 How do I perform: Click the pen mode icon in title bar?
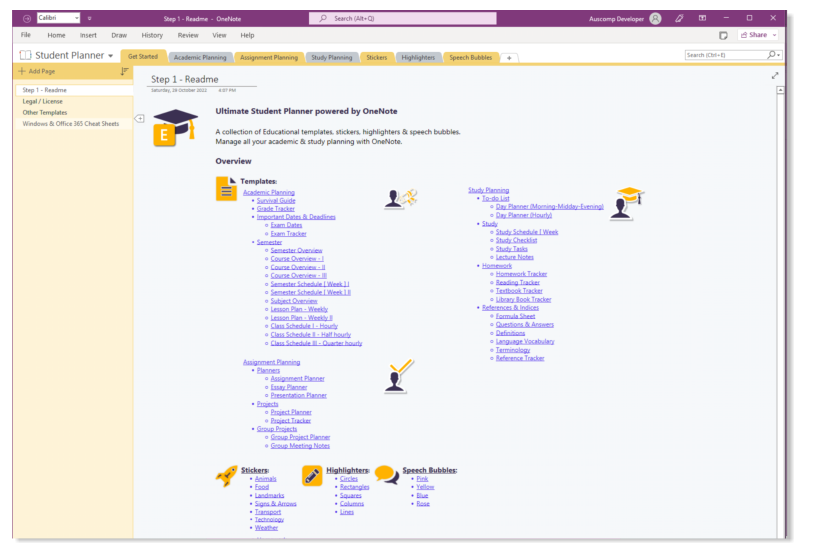pyautogui.click(x=679, y=18)
